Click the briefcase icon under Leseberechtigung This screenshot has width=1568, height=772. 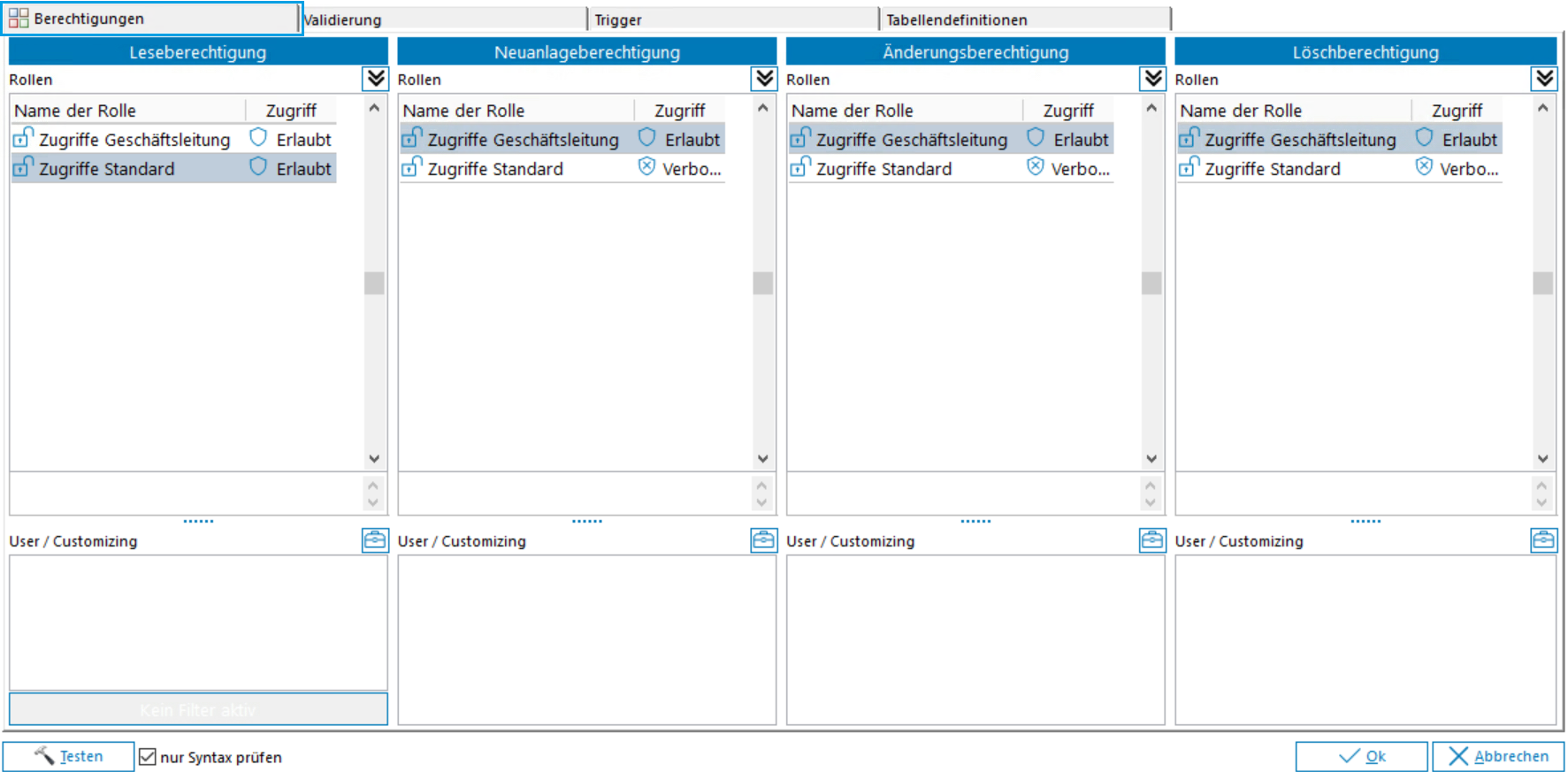pos(375,540)
